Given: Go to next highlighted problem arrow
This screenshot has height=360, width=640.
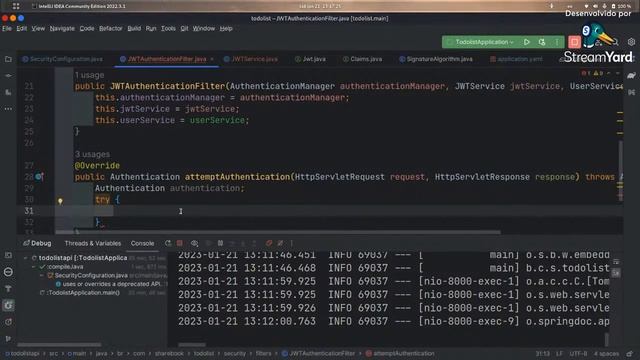Looking at the screenshot, I should tap(618, 73).
